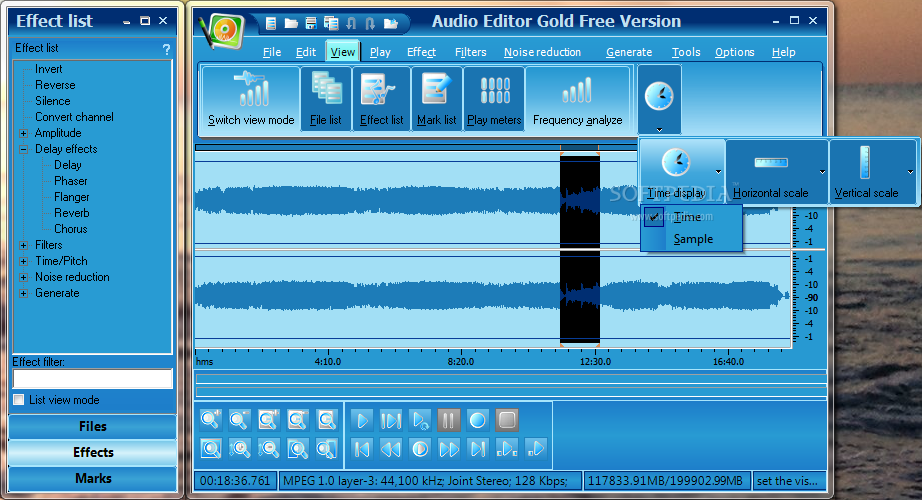Click the Record button

tap(477, 420)
